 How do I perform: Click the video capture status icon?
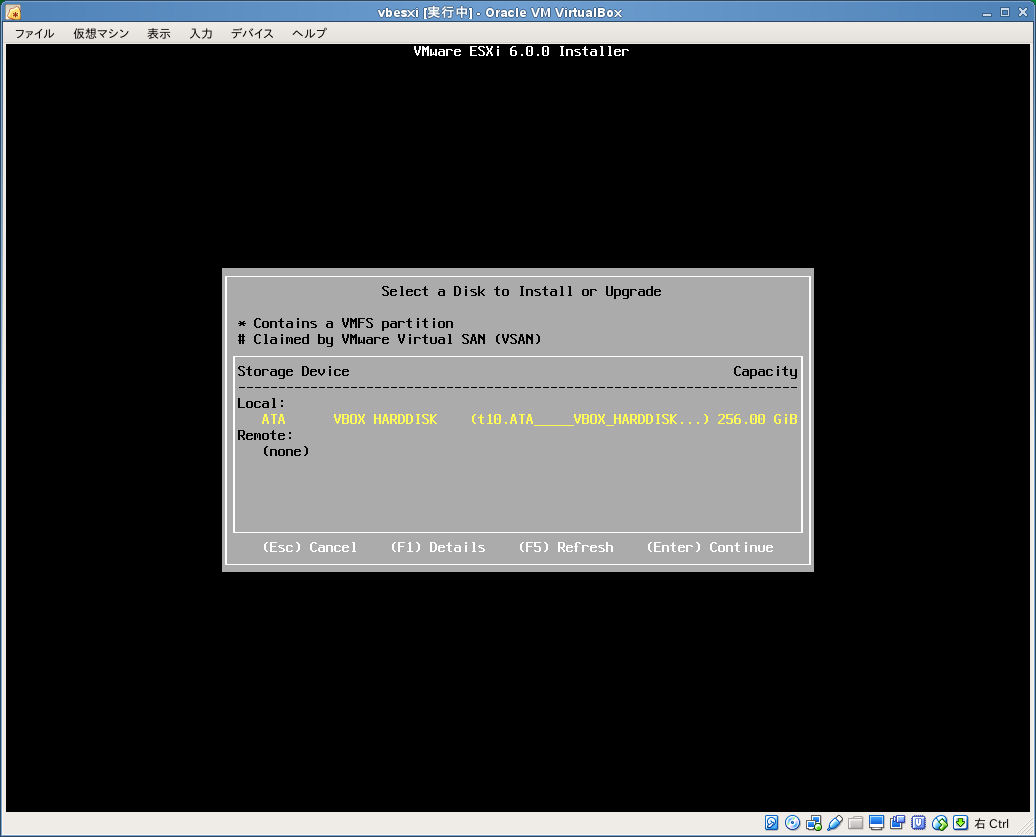(897, 822)
